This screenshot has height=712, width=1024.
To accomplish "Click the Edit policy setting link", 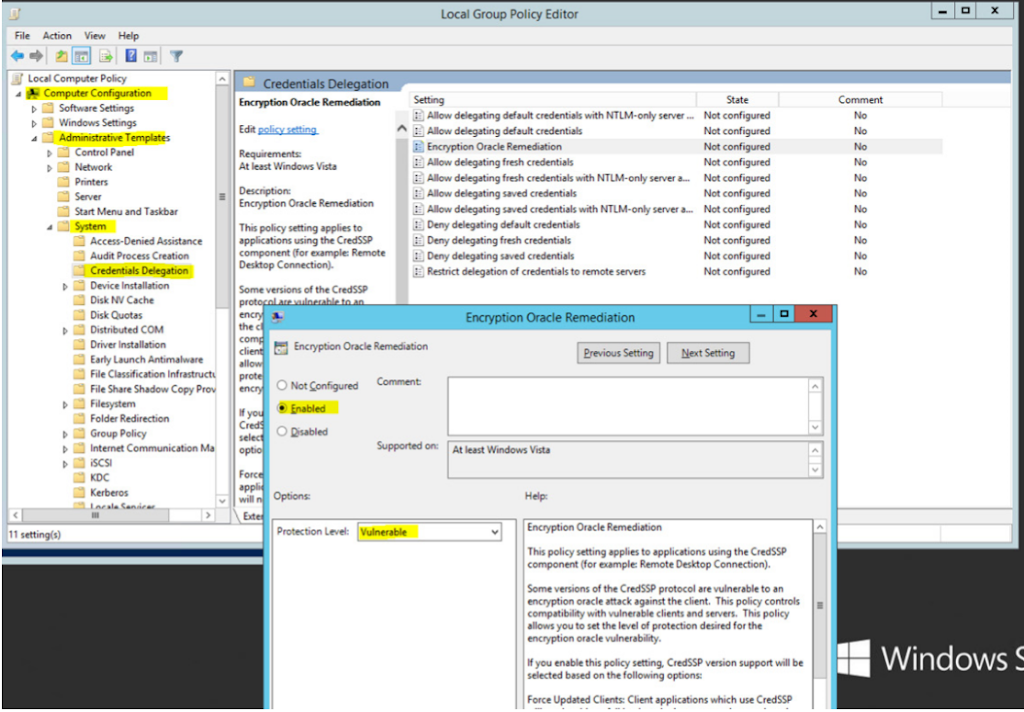I will (287, 129).
